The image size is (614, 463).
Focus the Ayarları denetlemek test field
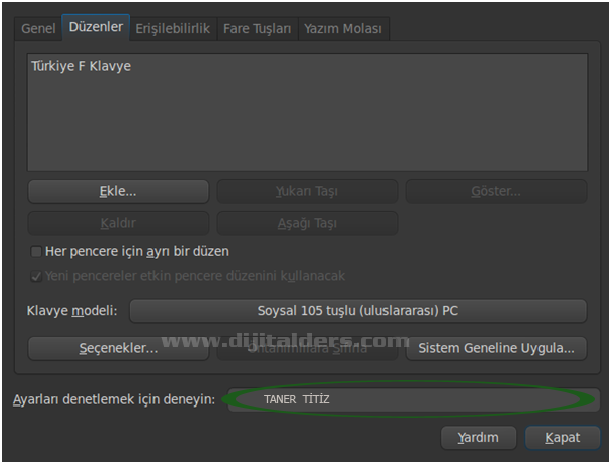click(414, 400)
